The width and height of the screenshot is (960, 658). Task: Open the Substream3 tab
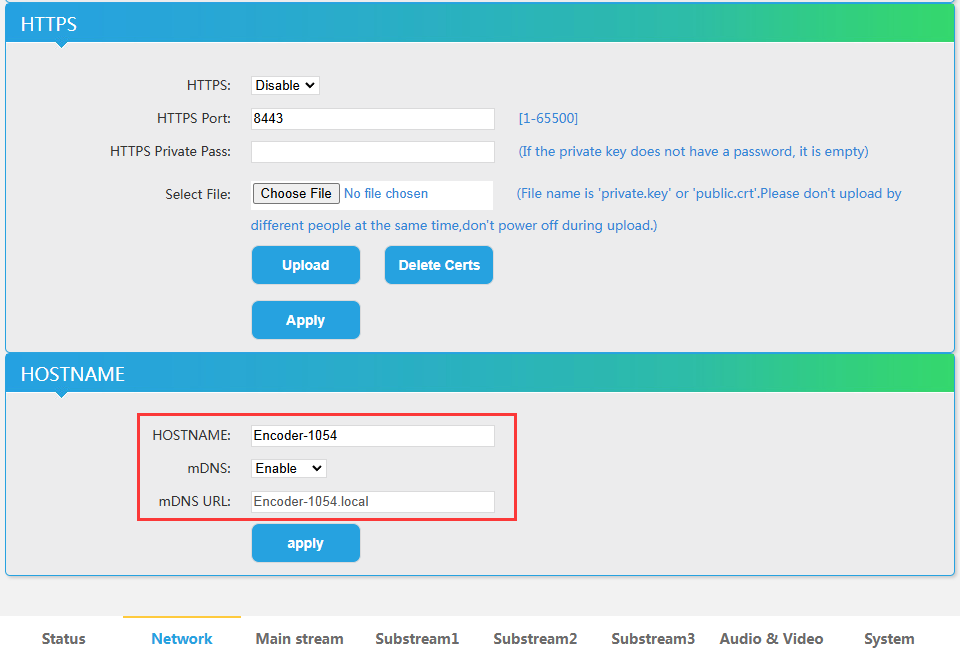(653, 638)
